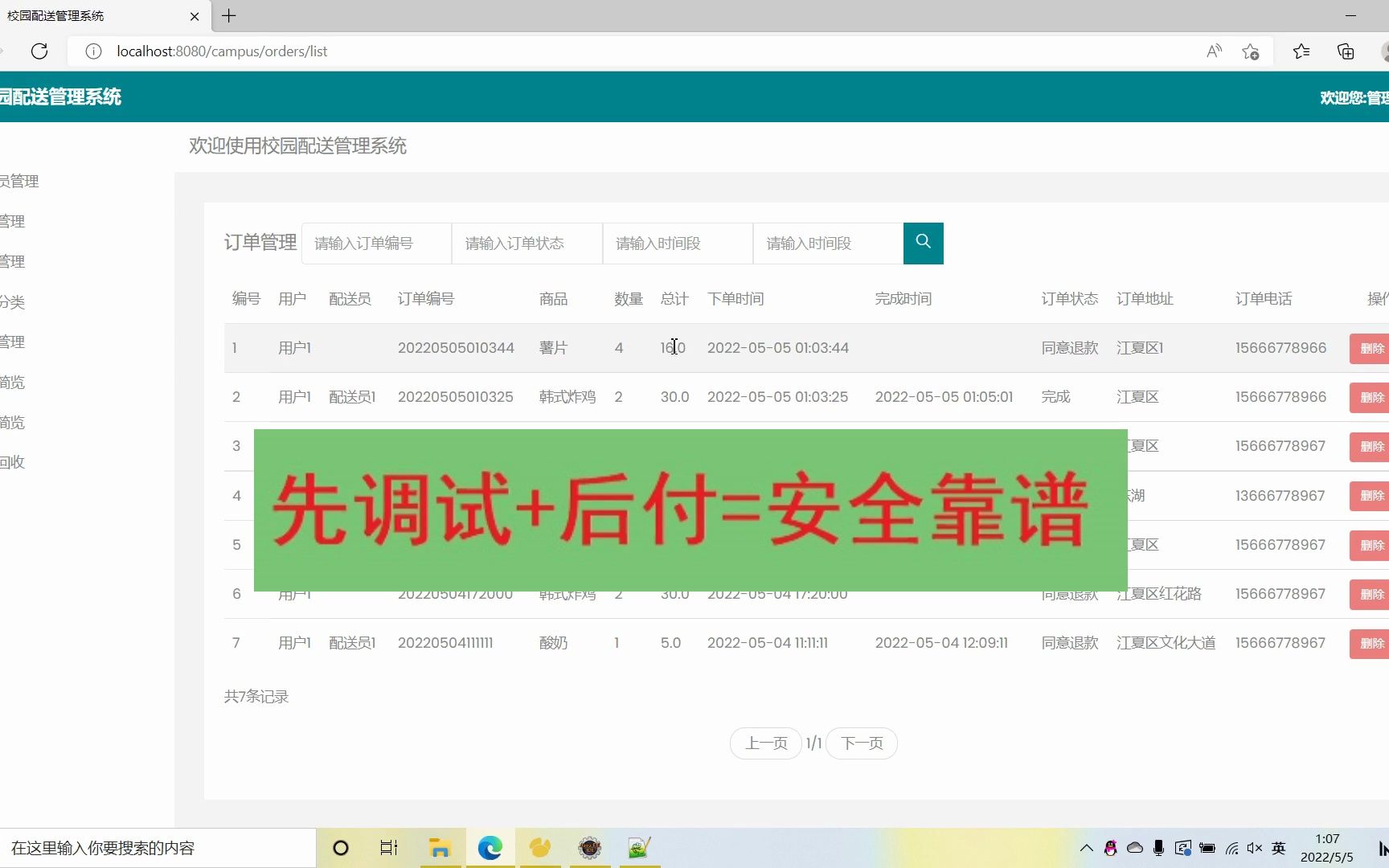Open the favorites star in the address bar

1251,51
